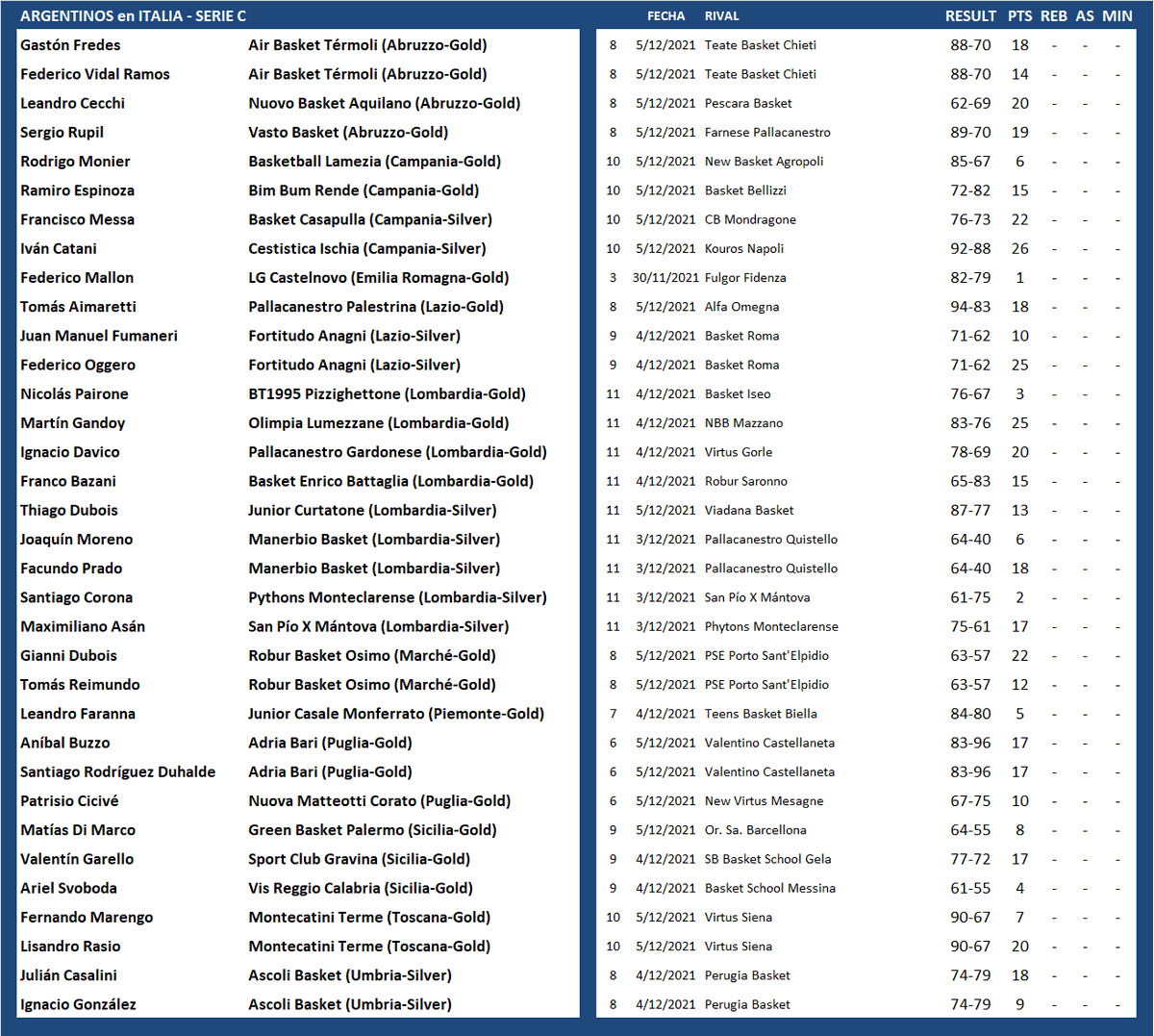
Task: Select player name Fernando Marengo
Action: point(87,918)
